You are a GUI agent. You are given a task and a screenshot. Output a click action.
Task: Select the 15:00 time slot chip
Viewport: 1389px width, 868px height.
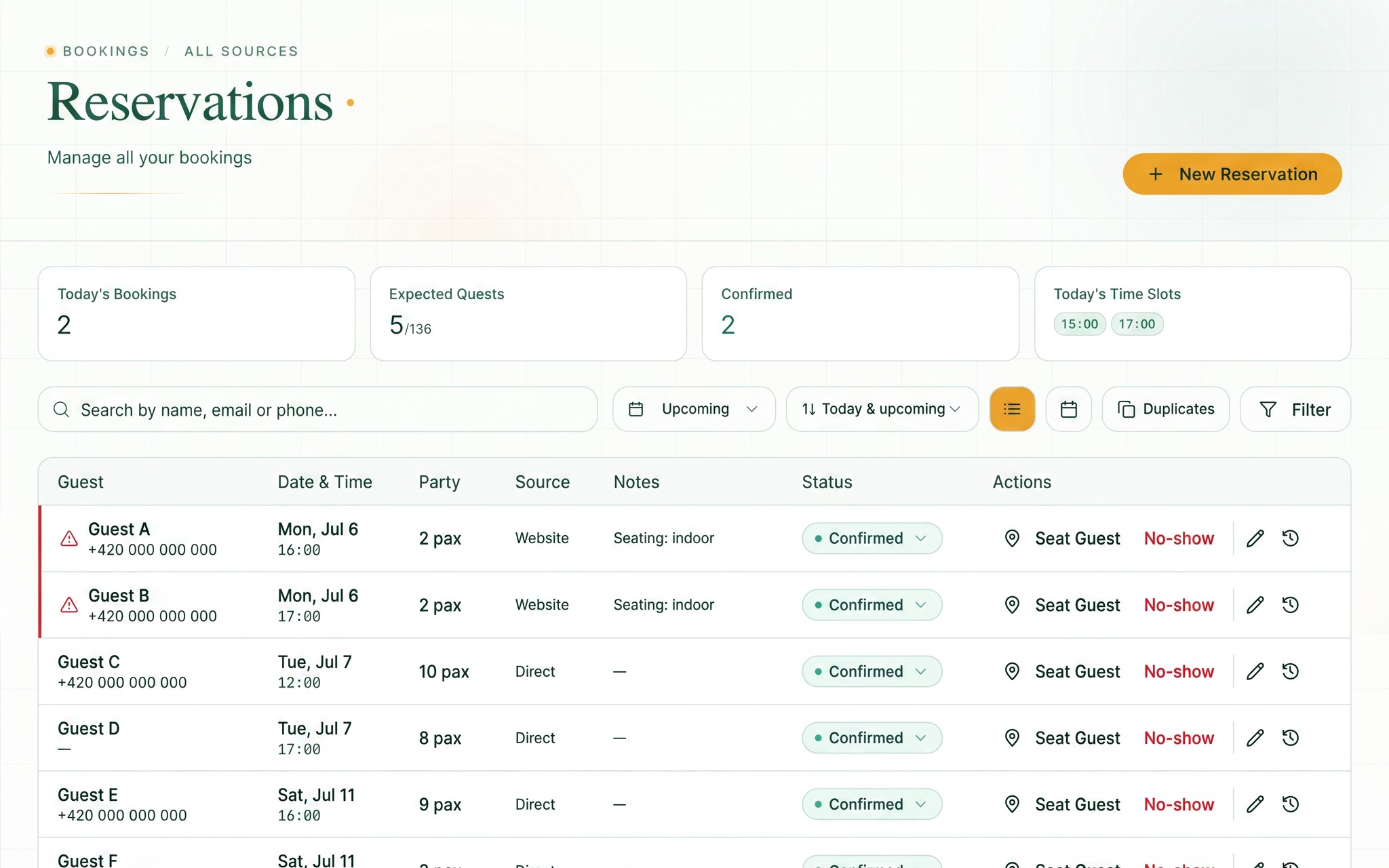(x=1080, y=324)
